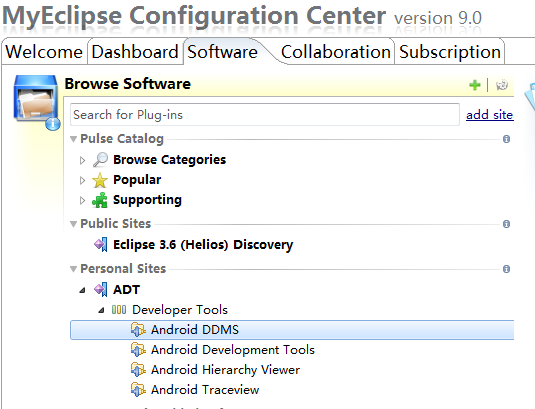Click the Android Traceview plug-in icon
Image resolution: width=535 pixels, height=409 pixels.
(138, 390)
